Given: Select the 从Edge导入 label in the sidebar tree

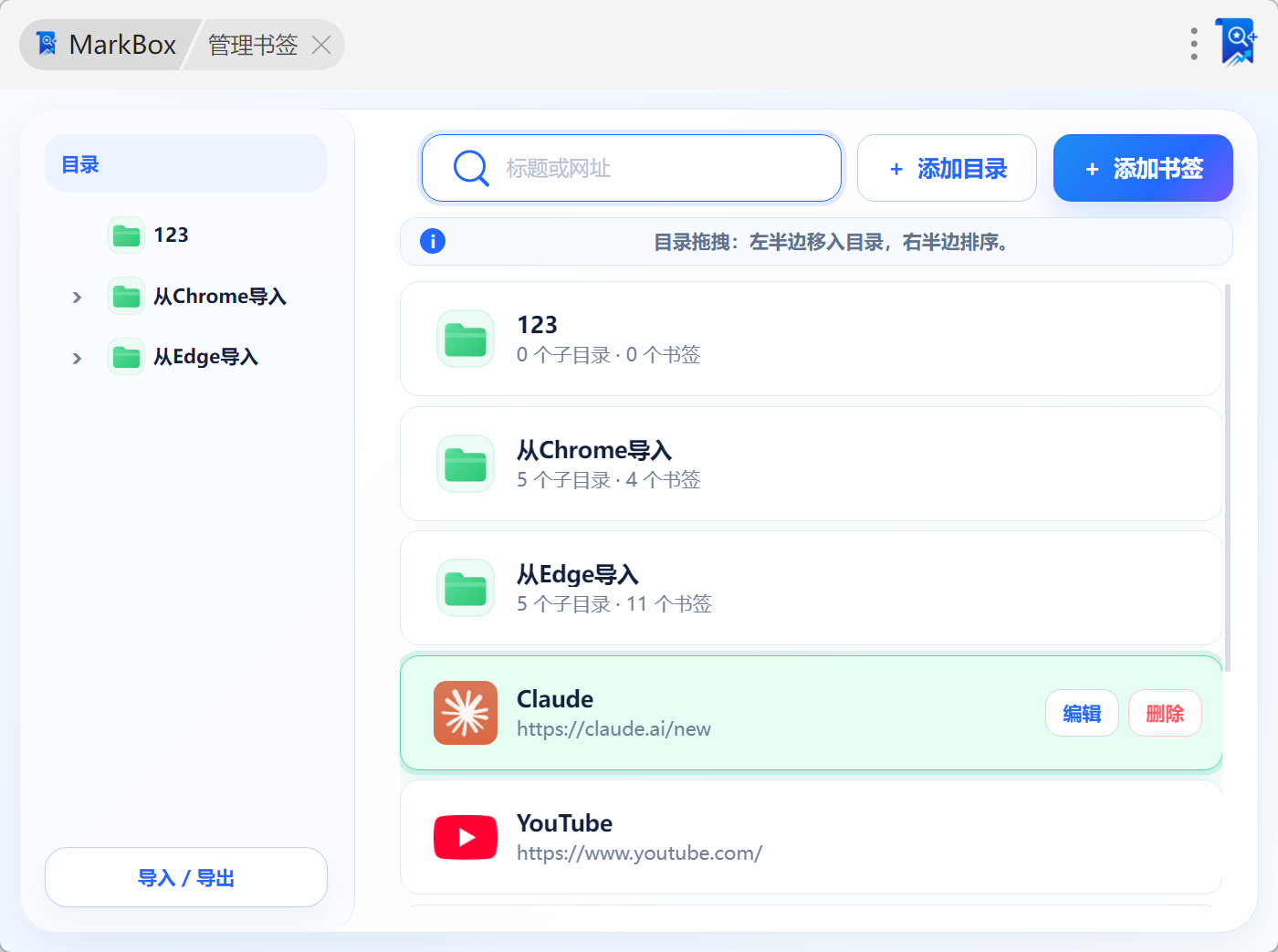Looking at the screenshot, I should (x=205, y=357).
